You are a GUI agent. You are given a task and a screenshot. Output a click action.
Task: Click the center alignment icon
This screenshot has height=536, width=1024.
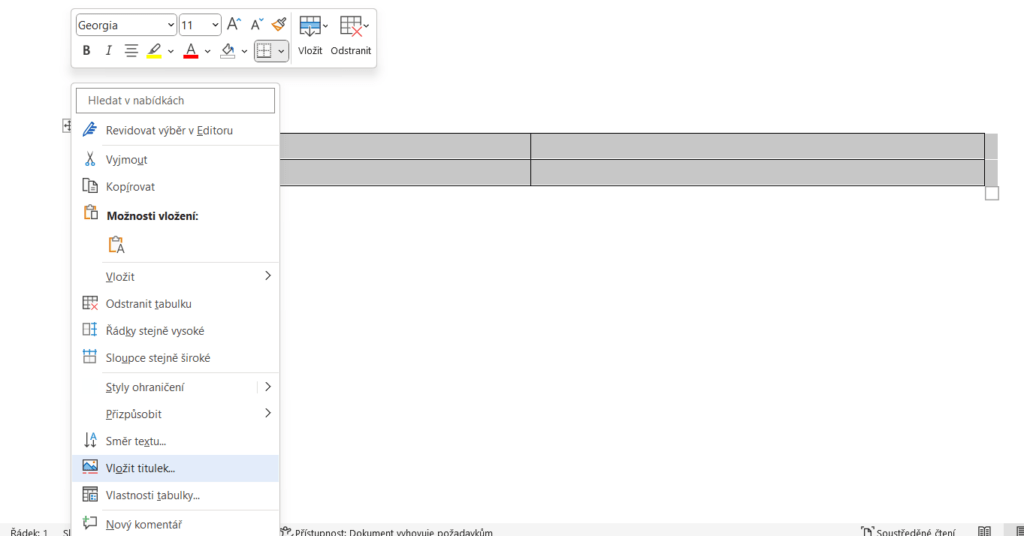[131, 51]
